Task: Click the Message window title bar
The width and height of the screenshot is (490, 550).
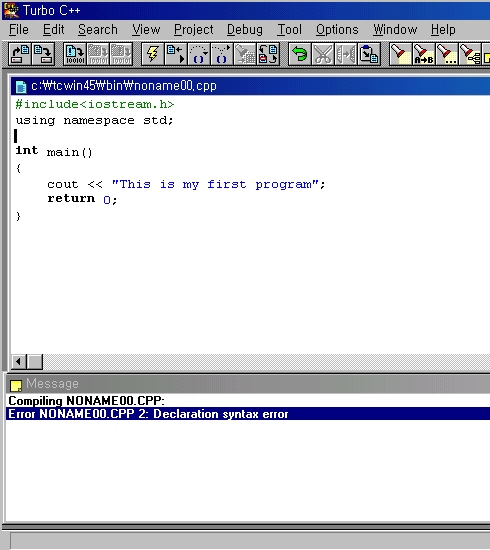Action: click(248, 384)
